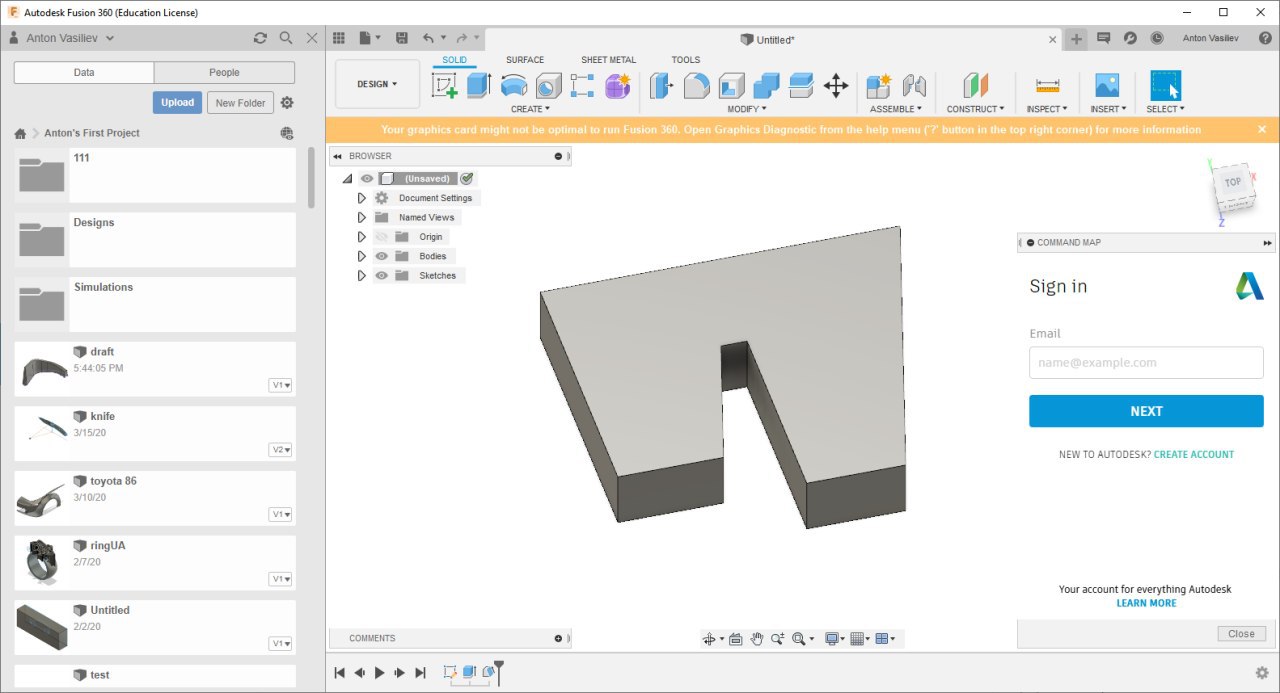
Task: Select the Rectangular Pattern tool
Action: [582, 85]
